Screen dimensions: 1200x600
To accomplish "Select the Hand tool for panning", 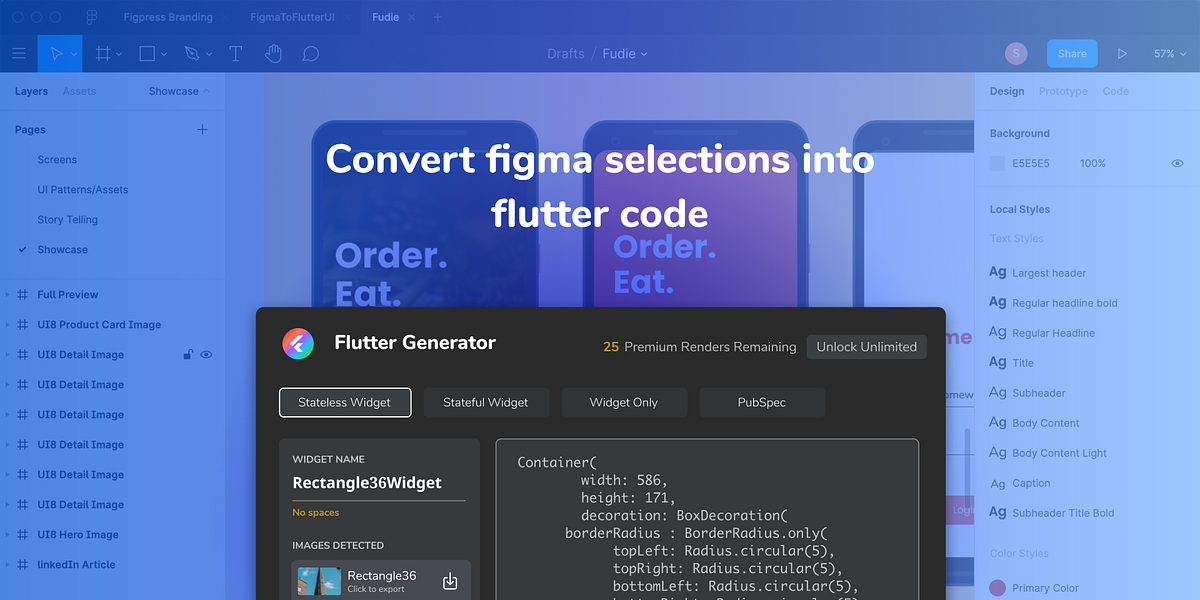I will coord(273,53).
